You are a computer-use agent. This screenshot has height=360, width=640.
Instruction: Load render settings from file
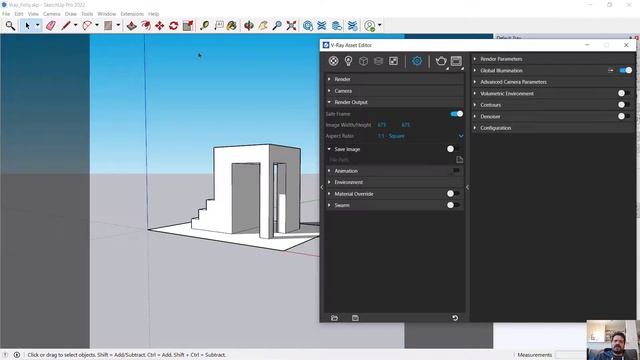point(334,318)
